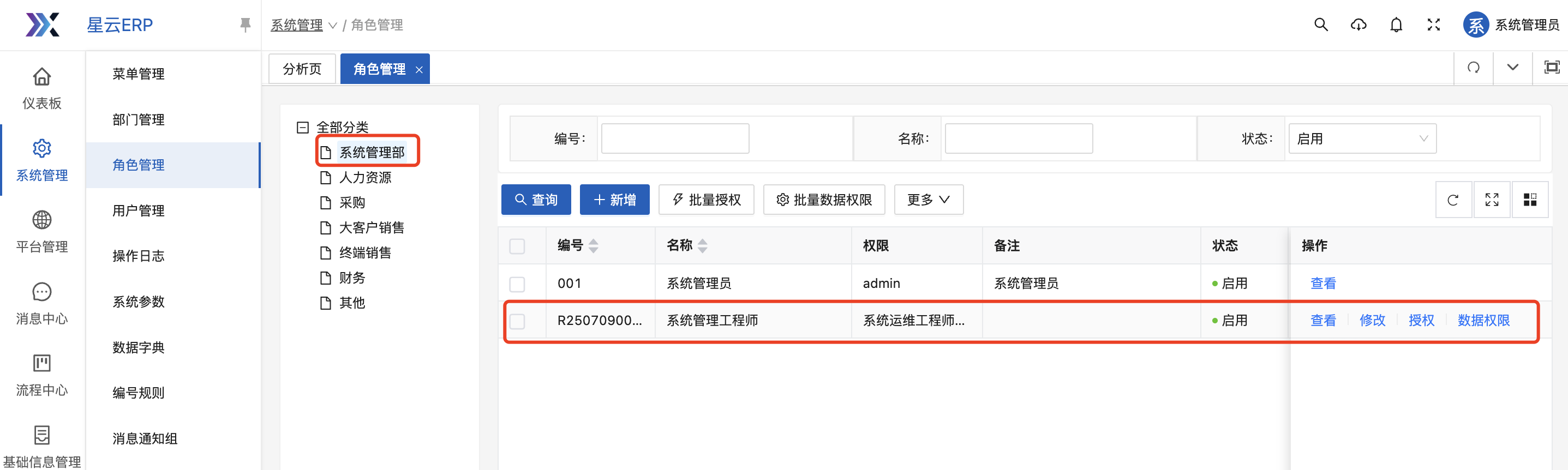Click the 编号 search input field
Screen dimensions: 1568x470
(x=674, y=138)
